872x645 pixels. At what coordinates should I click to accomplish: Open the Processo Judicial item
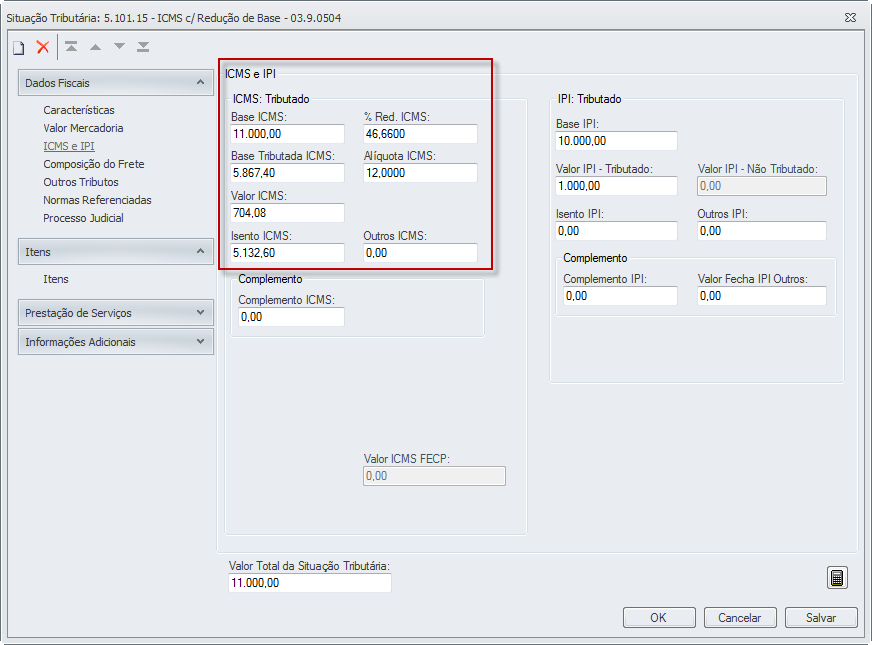83,218
